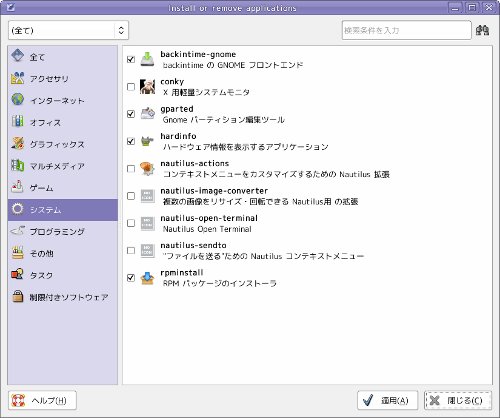Maximize the Install or remove applications window
This screenshot has height=418, width=500.
coord(472,7)
